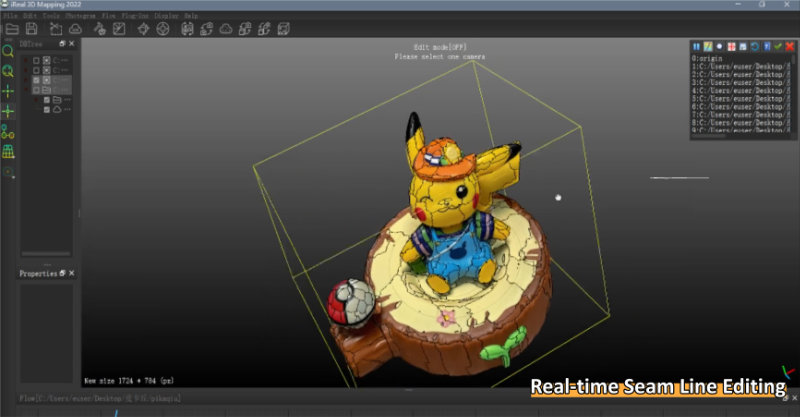Image resolution: width=800 pixels, height=417 pixels.
Task: Click the DBTree horizontal scrollbar
Action: pos(46,253)
